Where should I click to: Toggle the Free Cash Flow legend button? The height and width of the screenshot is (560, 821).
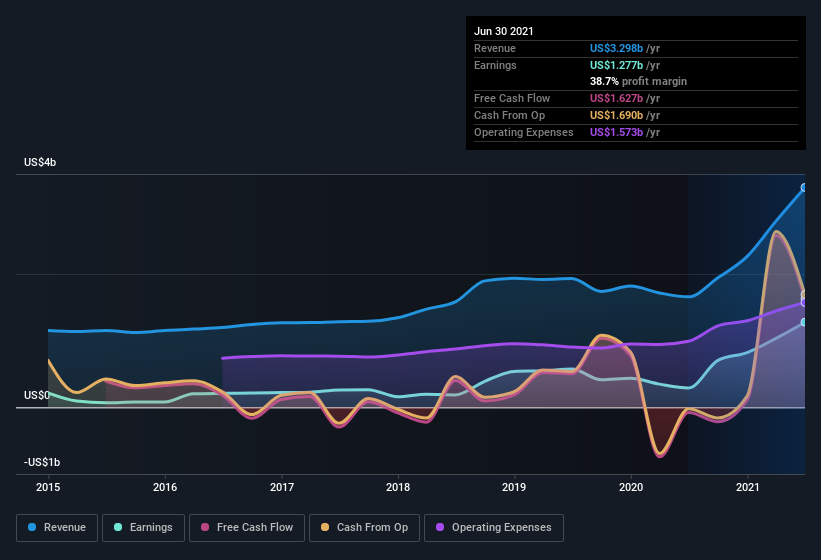tap(247, 528)
